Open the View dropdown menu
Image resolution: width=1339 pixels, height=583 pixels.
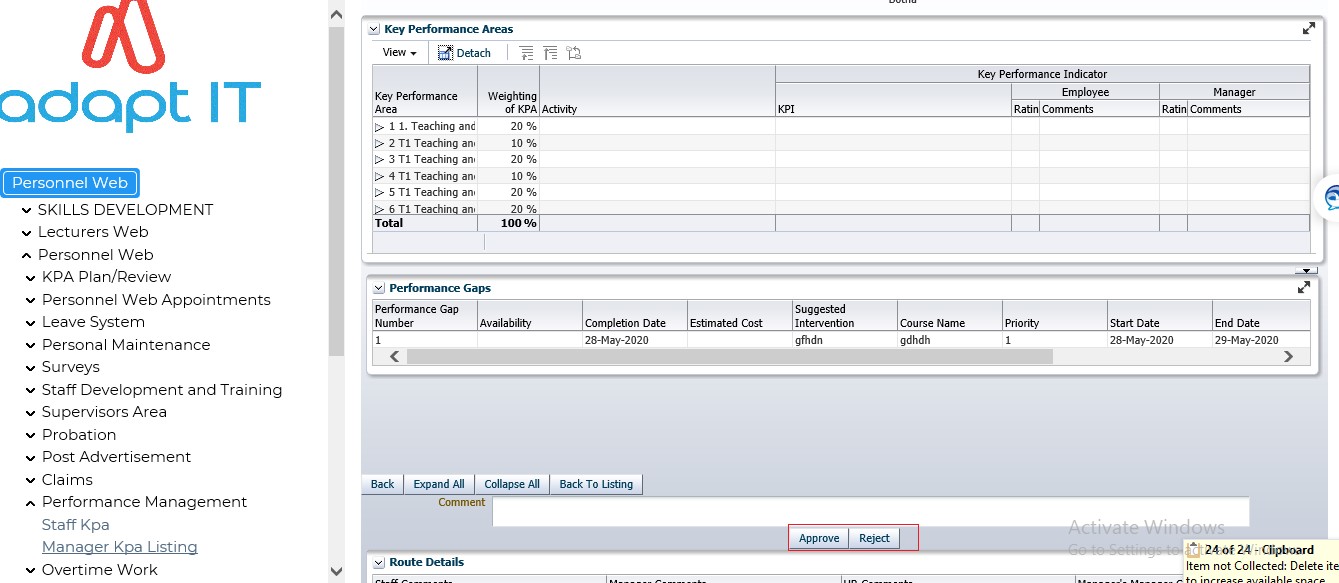399,53
